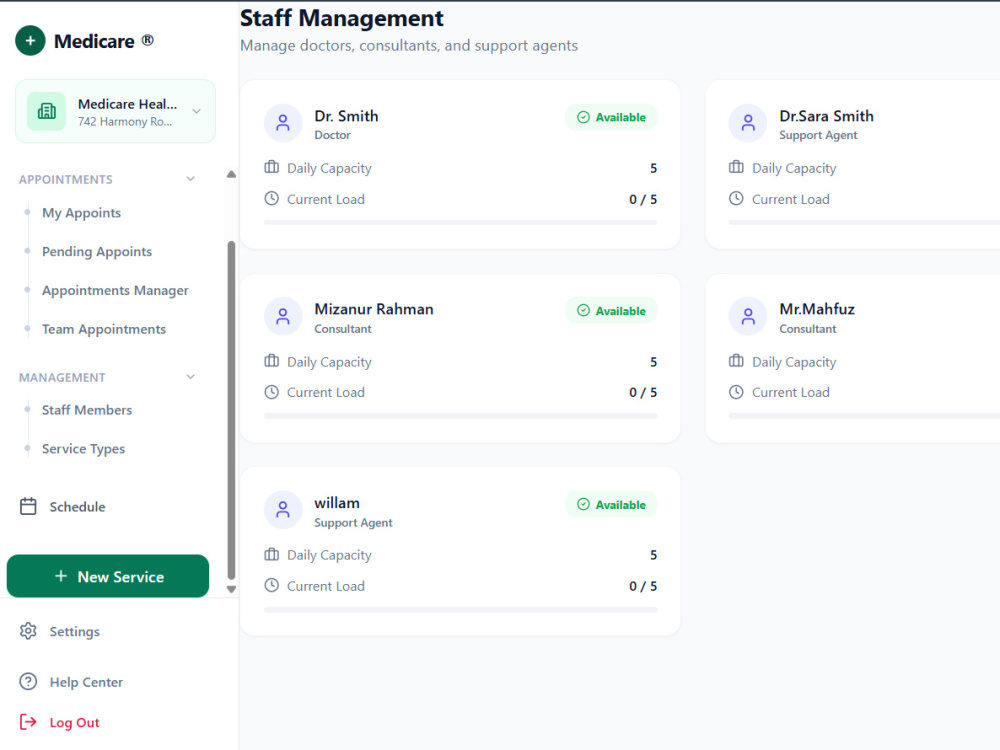Screen dimensions: 1000x750
Task: Click Dr.Sara Smith's avatar icon
Action: 748,123
